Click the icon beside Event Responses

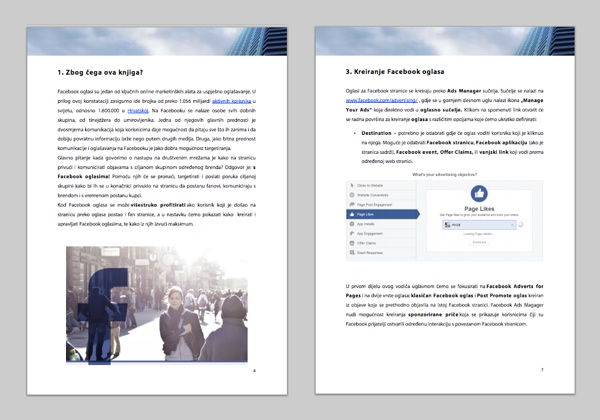click(x=352, y=252)
